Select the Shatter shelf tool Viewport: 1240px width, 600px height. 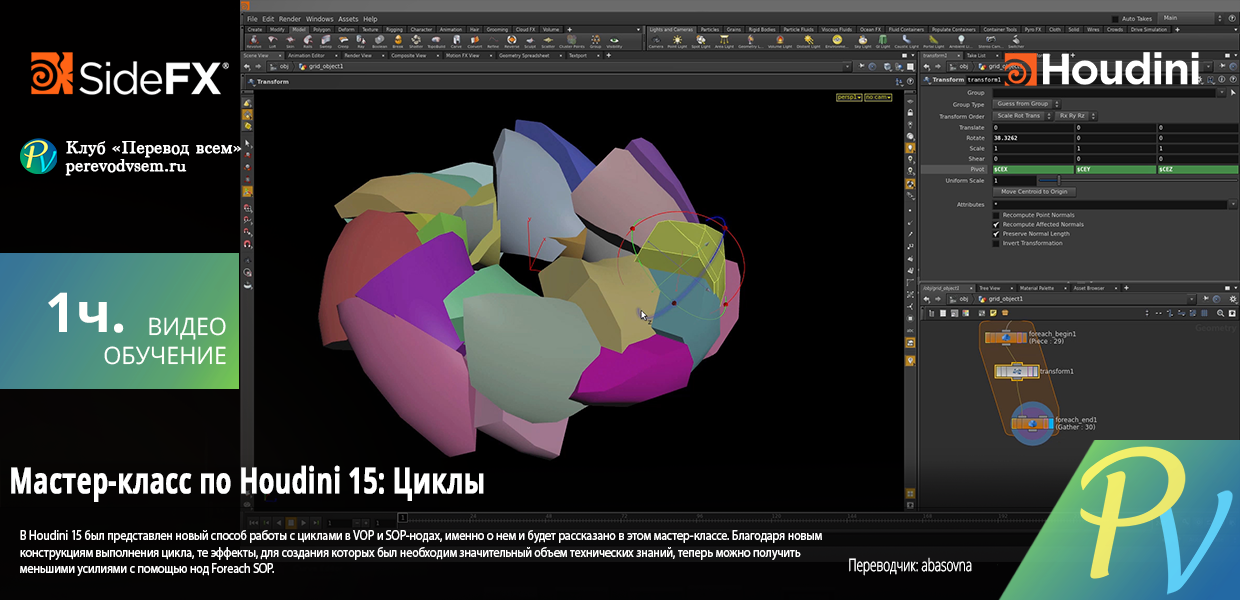pos(416,40)
